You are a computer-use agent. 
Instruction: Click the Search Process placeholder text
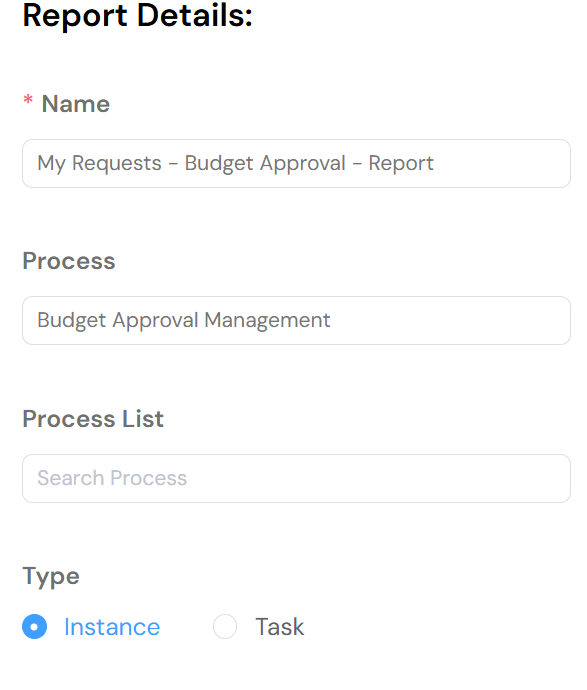[112, 478]
